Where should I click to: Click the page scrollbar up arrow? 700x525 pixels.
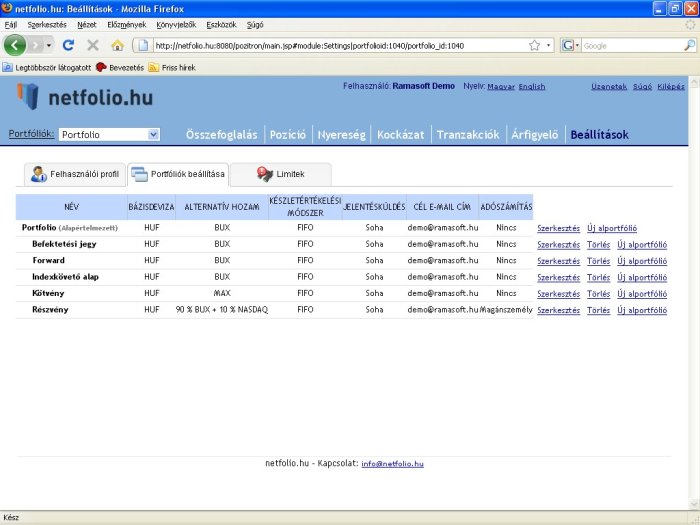click(x=693, y=81)
